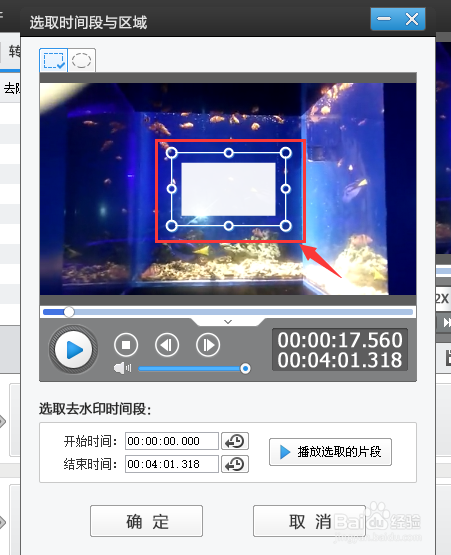This screenshot has height=555, width=451.
Task: Click the bottom-right selection handle
Action: [286, 225]
